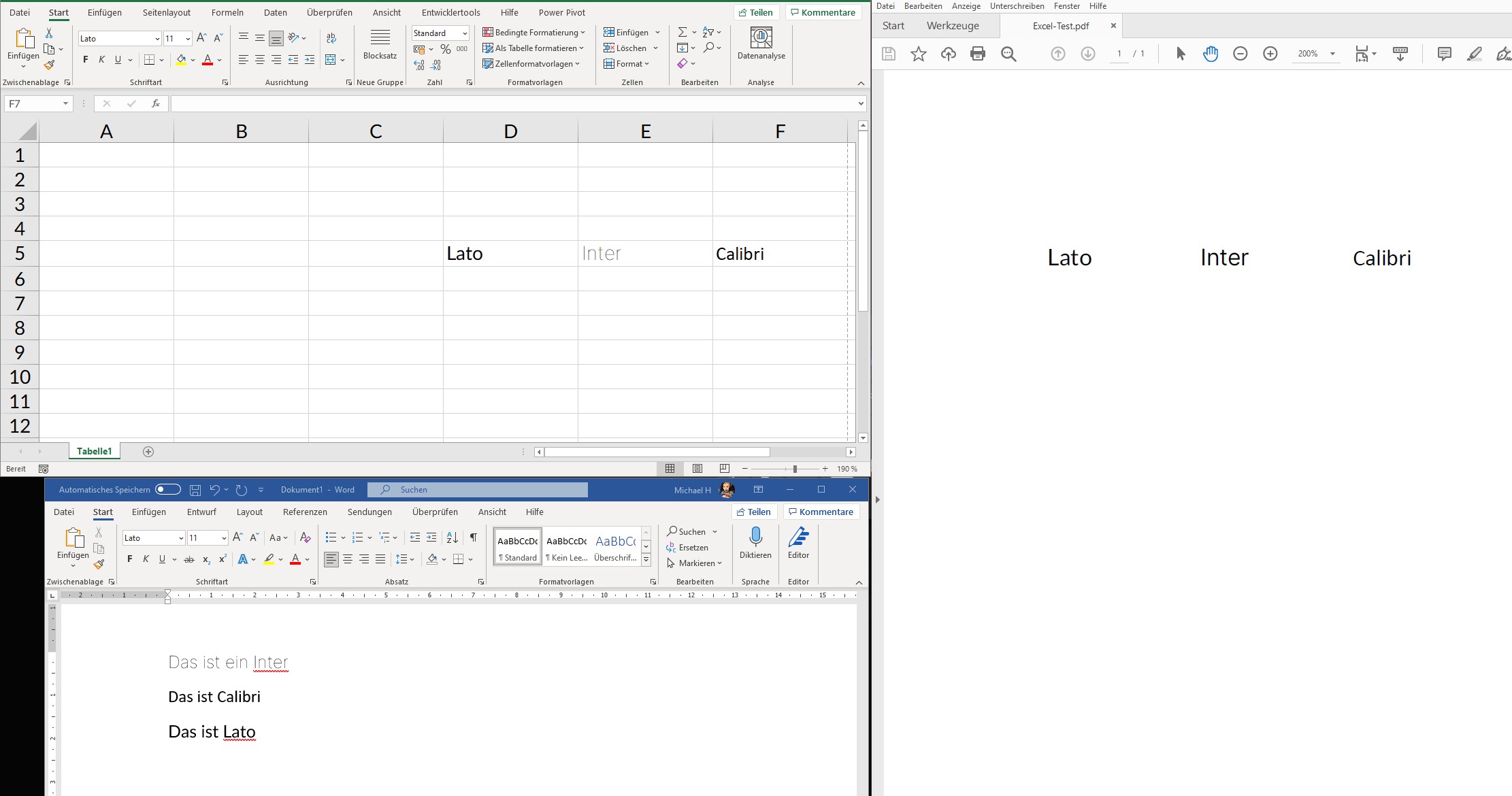Open the Lato font dropdown in Excel
The image size is (1512, 796).
tap(157, 38)
